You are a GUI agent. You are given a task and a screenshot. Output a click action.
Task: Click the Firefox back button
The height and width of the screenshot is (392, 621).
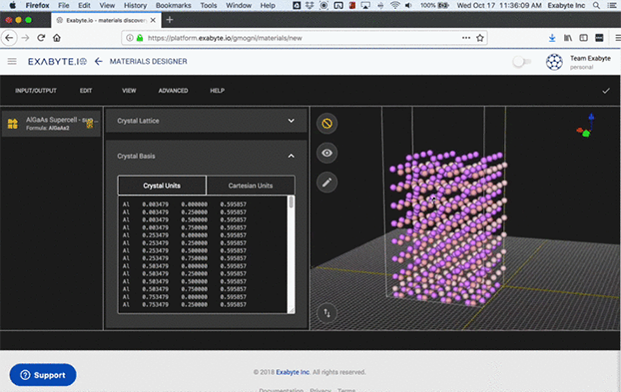tap(9, 38)
